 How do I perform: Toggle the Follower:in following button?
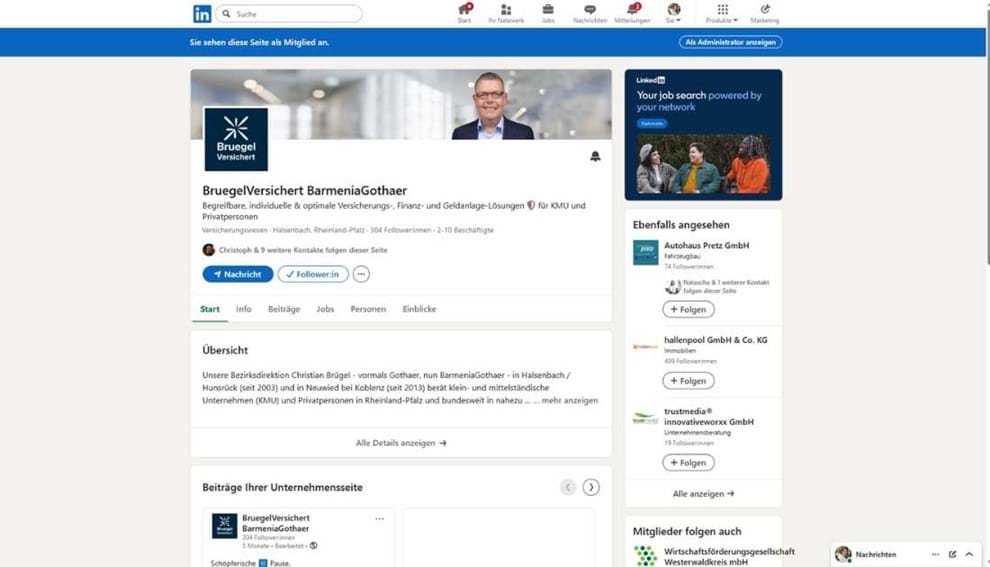click(x=313, y=274)
